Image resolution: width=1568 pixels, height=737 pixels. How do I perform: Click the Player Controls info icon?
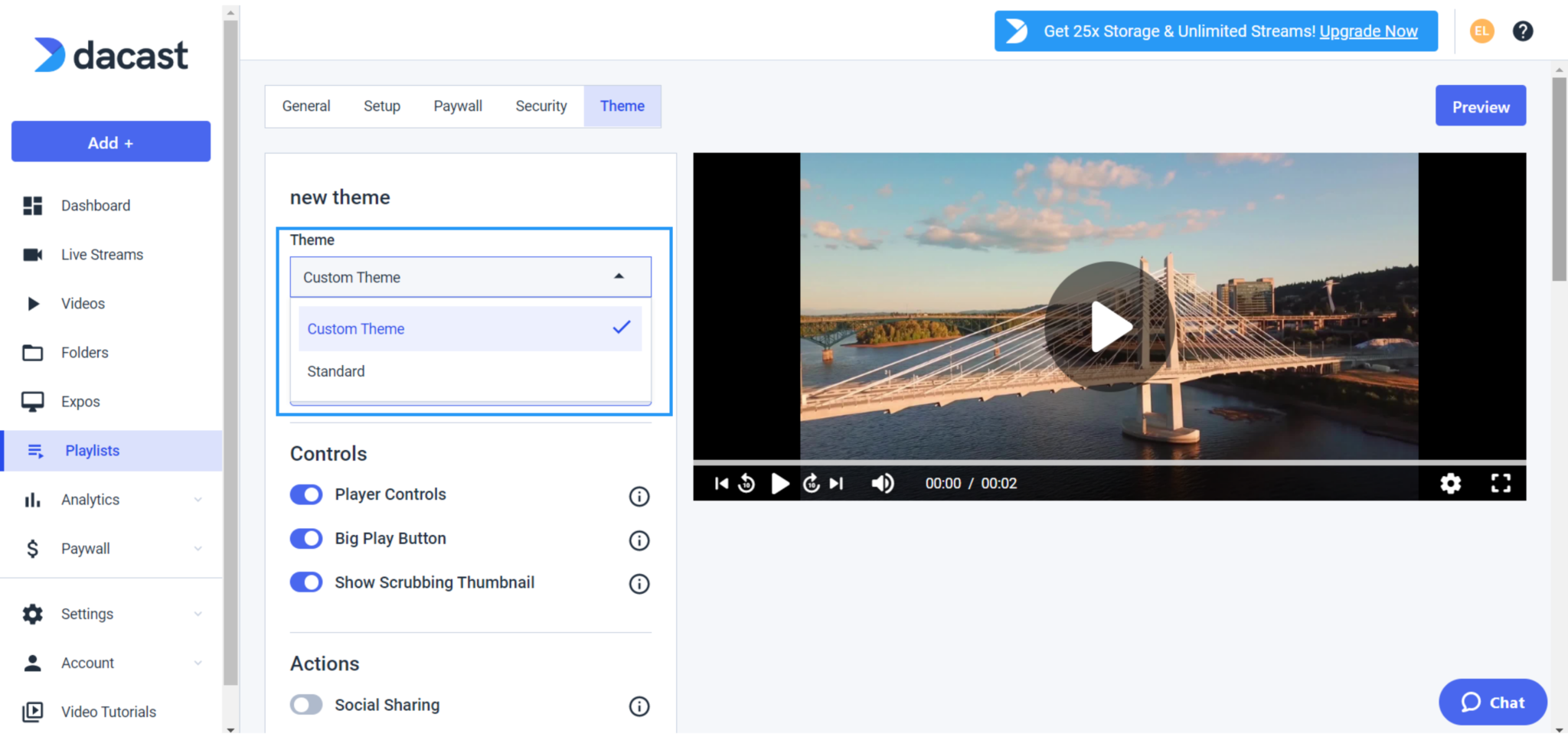639,496
